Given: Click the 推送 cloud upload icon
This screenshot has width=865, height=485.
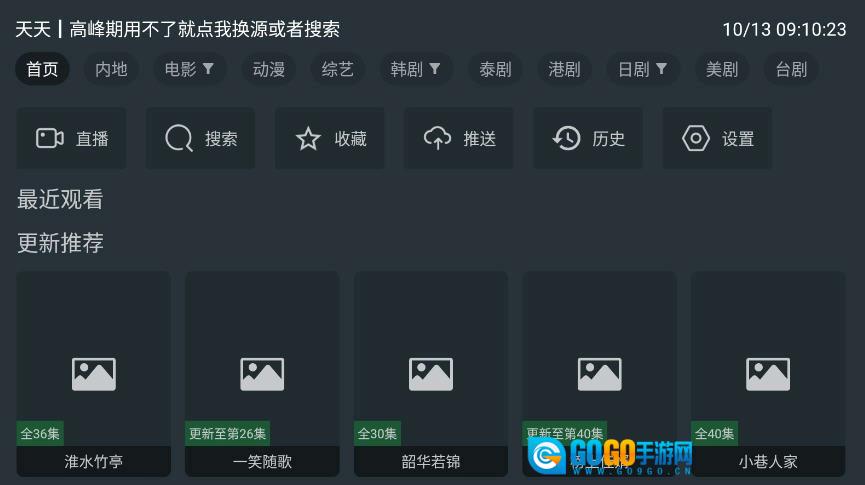Looking at the screenshot, I should (x=437, y=138).
